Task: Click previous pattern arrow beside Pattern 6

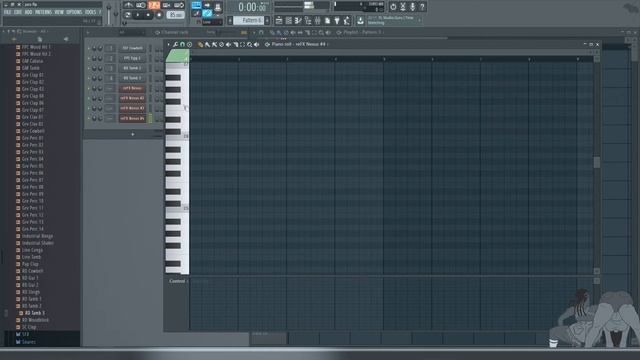Action: pos(230,20)
